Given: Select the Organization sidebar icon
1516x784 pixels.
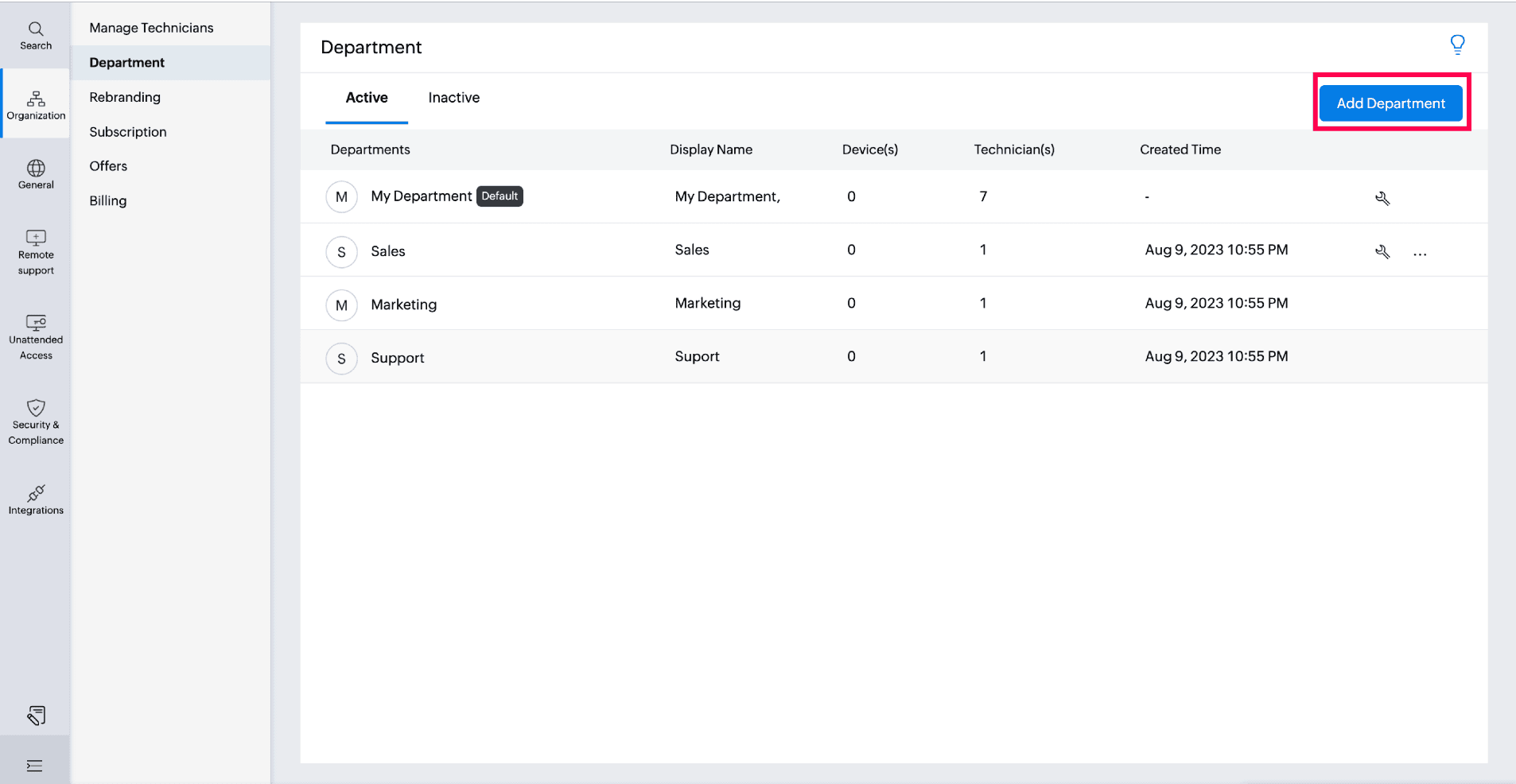Looking at the screenshot, I should (x=36, y=105).
